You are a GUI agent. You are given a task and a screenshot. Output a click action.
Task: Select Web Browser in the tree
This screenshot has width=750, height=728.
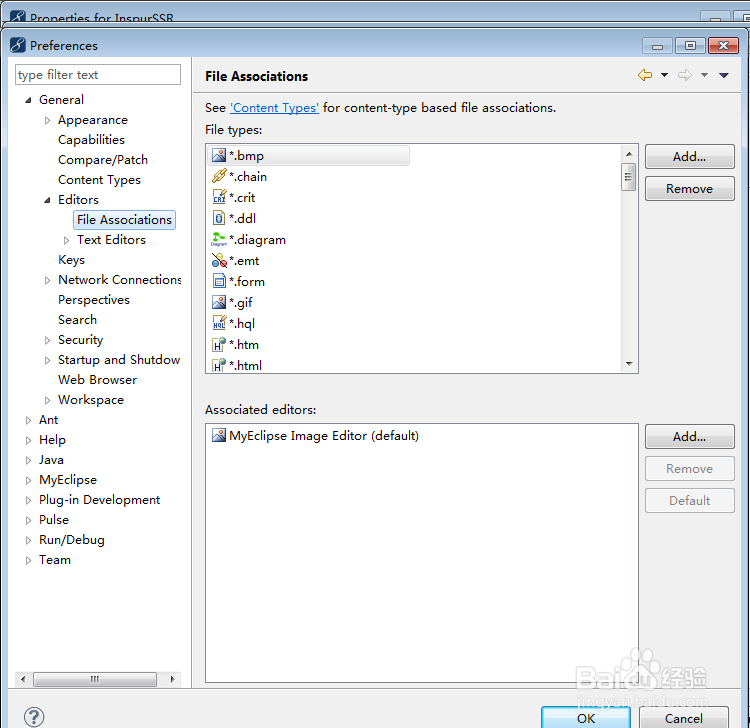click(98, 380)
